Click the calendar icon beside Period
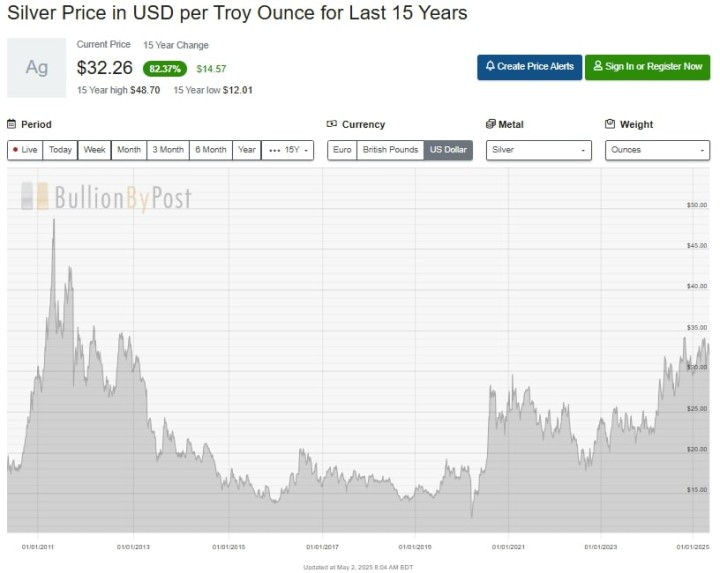 coord(12,125)
